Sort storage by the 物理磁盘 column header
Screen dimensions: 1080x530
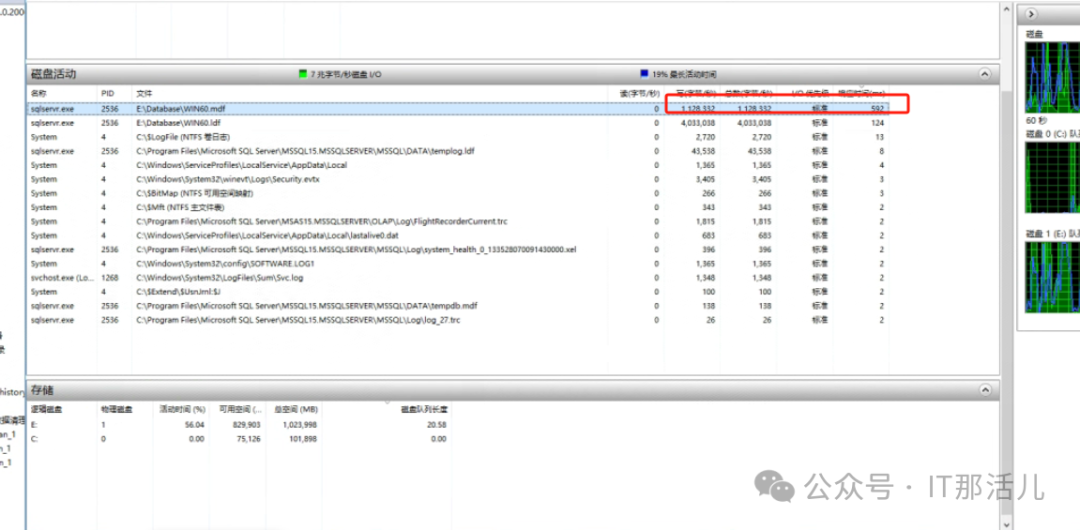116,409
